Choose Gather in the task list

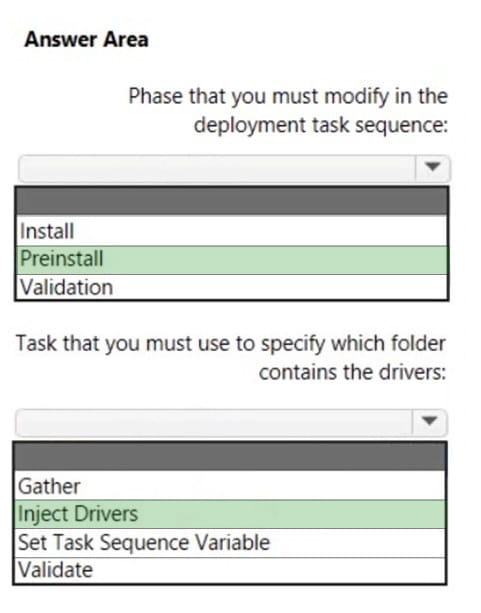[230, 486]
